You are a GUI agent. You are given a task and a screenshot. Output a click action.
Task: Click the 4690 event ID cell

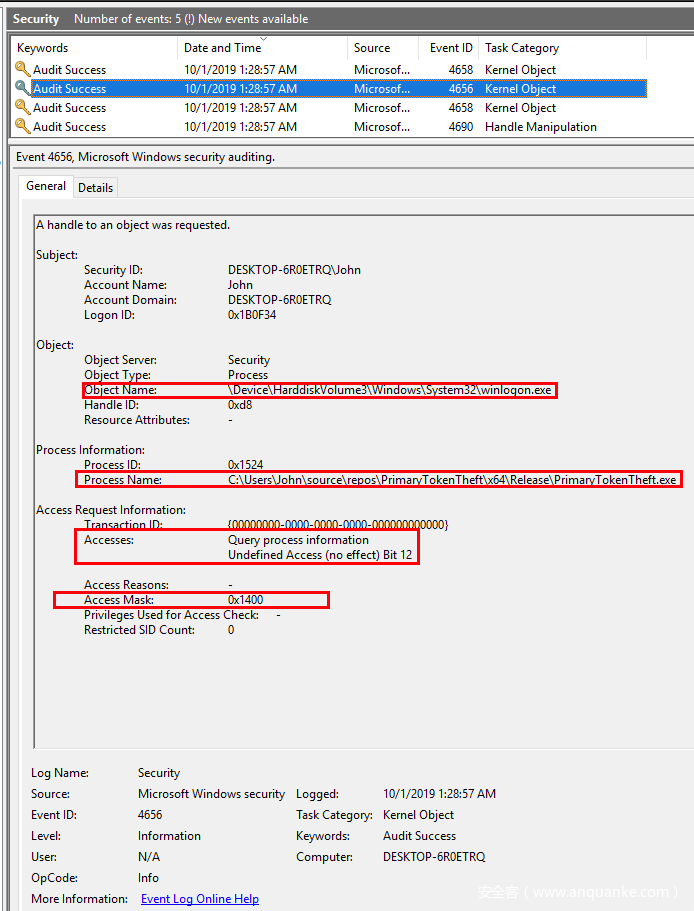(460, 127)
